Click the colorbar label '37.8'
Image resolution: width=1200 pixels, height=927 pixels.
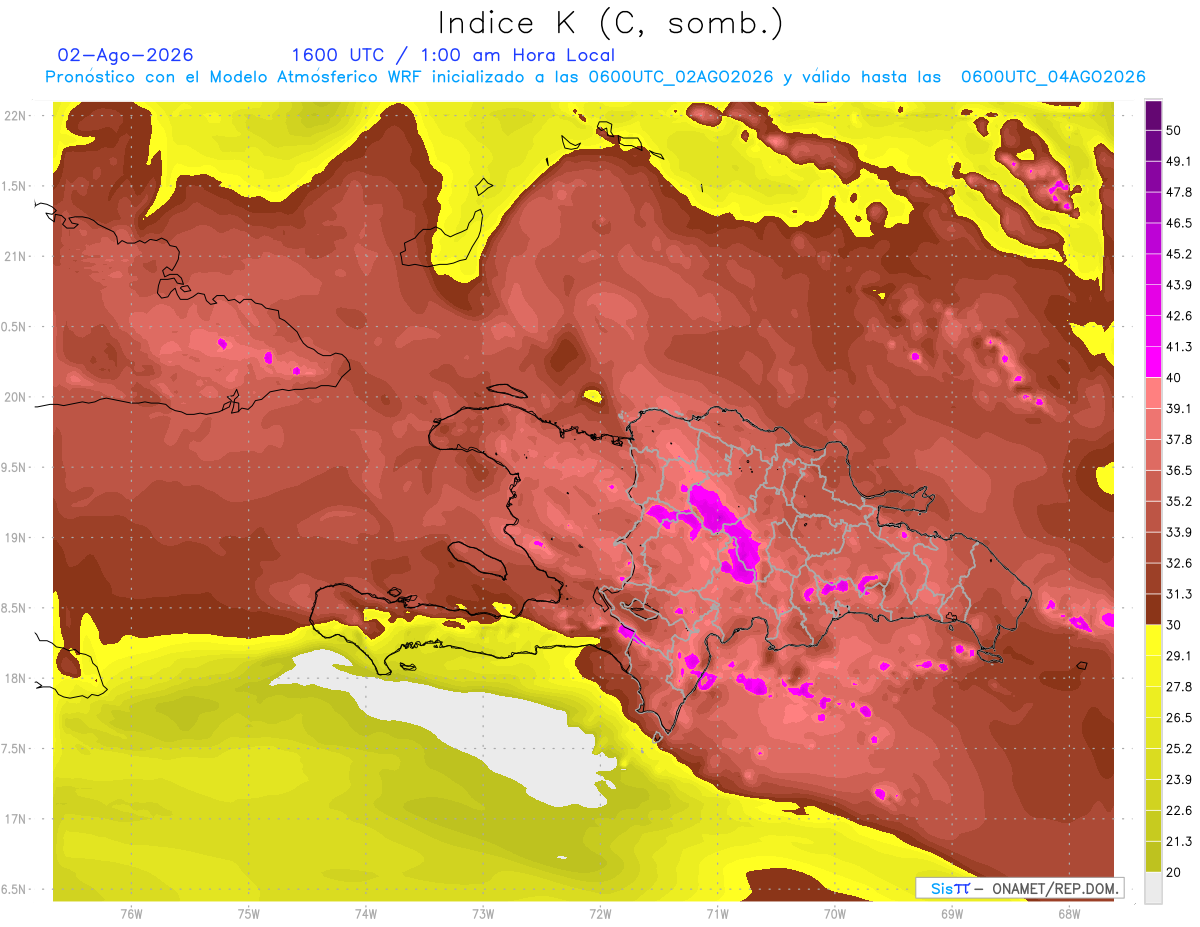(x=1179, y=440)
